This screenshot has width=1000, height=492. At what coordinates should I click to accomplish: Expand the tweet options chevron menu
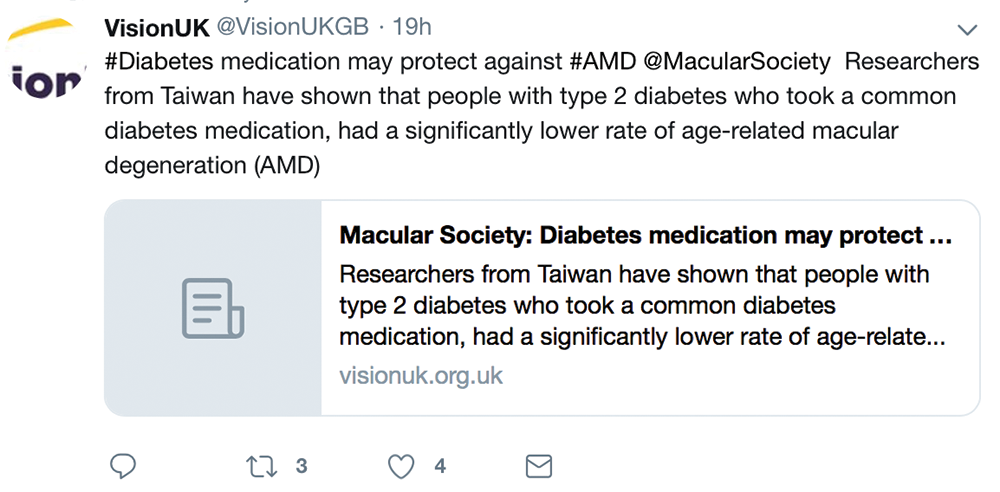click(967, 28)
